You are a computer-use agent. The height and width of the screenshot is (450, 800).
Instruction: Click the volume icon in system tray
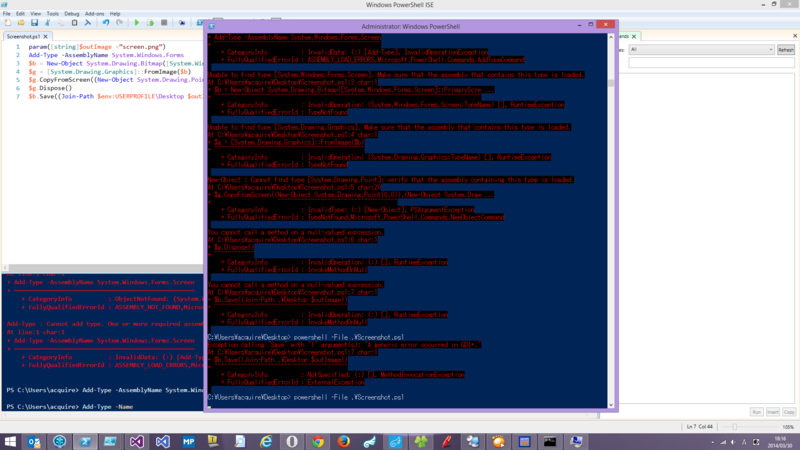[733, 442]
